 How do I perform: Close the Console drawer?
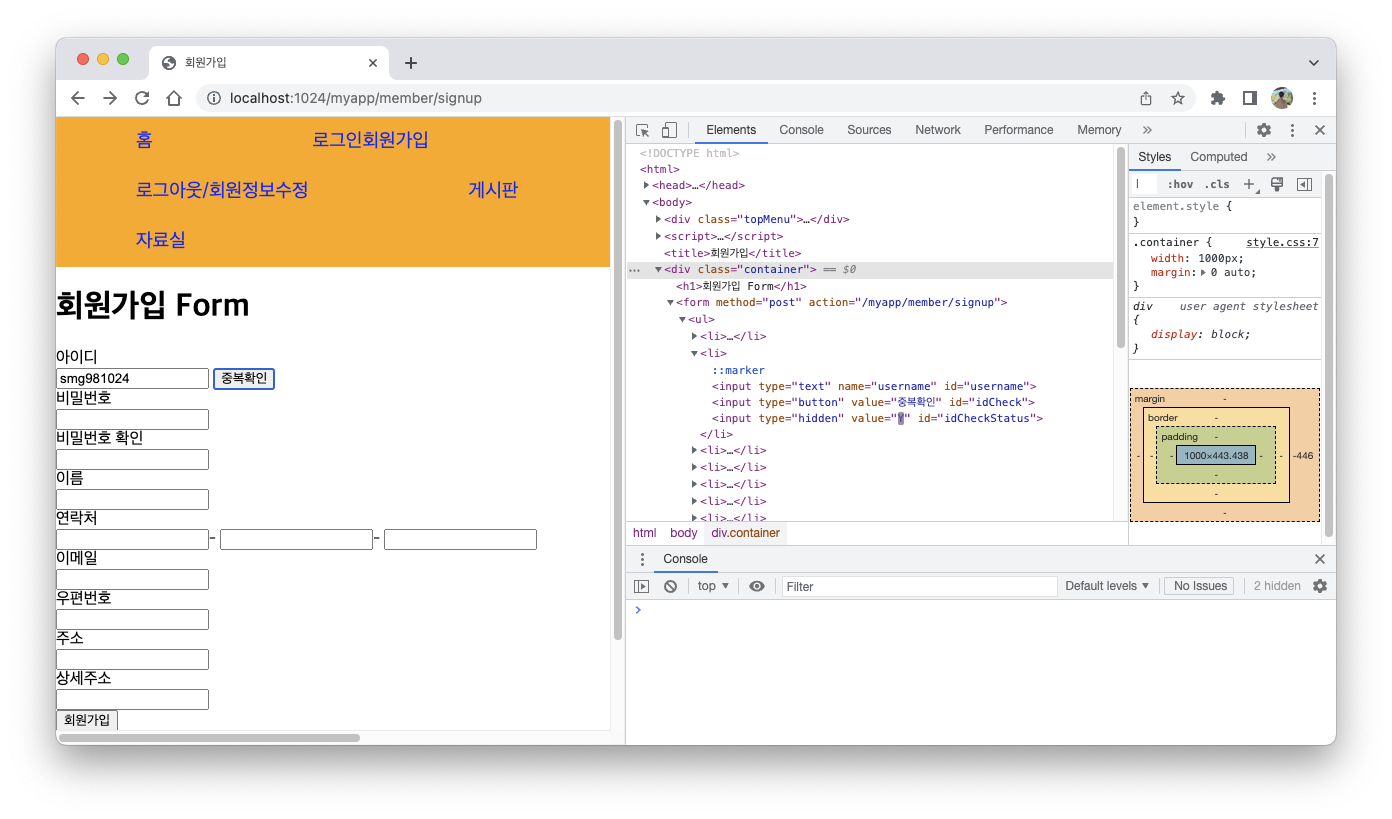point(1320,559)
